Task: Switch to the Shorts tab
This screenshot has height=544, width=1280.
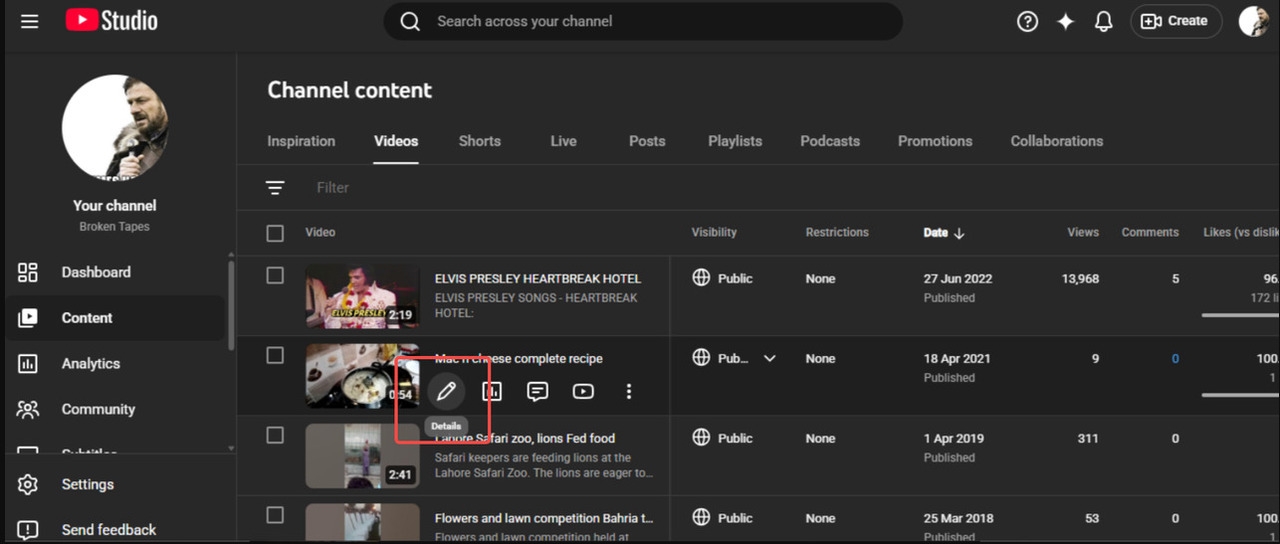Action: coord(480,141)
